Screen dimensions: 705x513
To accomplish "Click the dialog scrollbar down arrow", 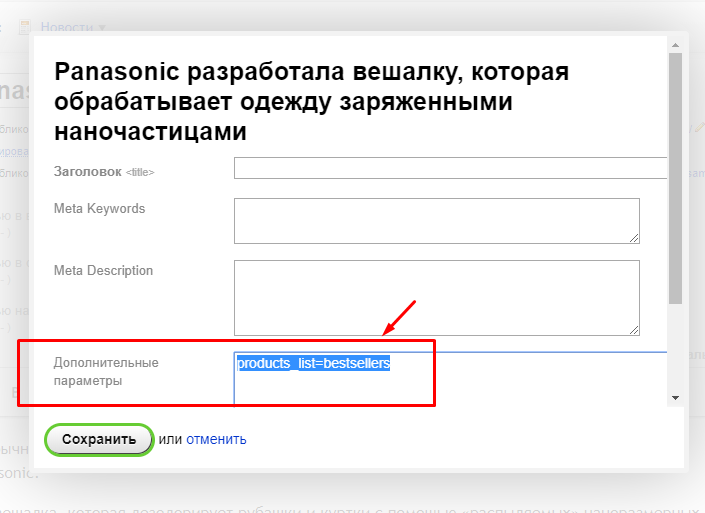I will (x=676, y=397).
